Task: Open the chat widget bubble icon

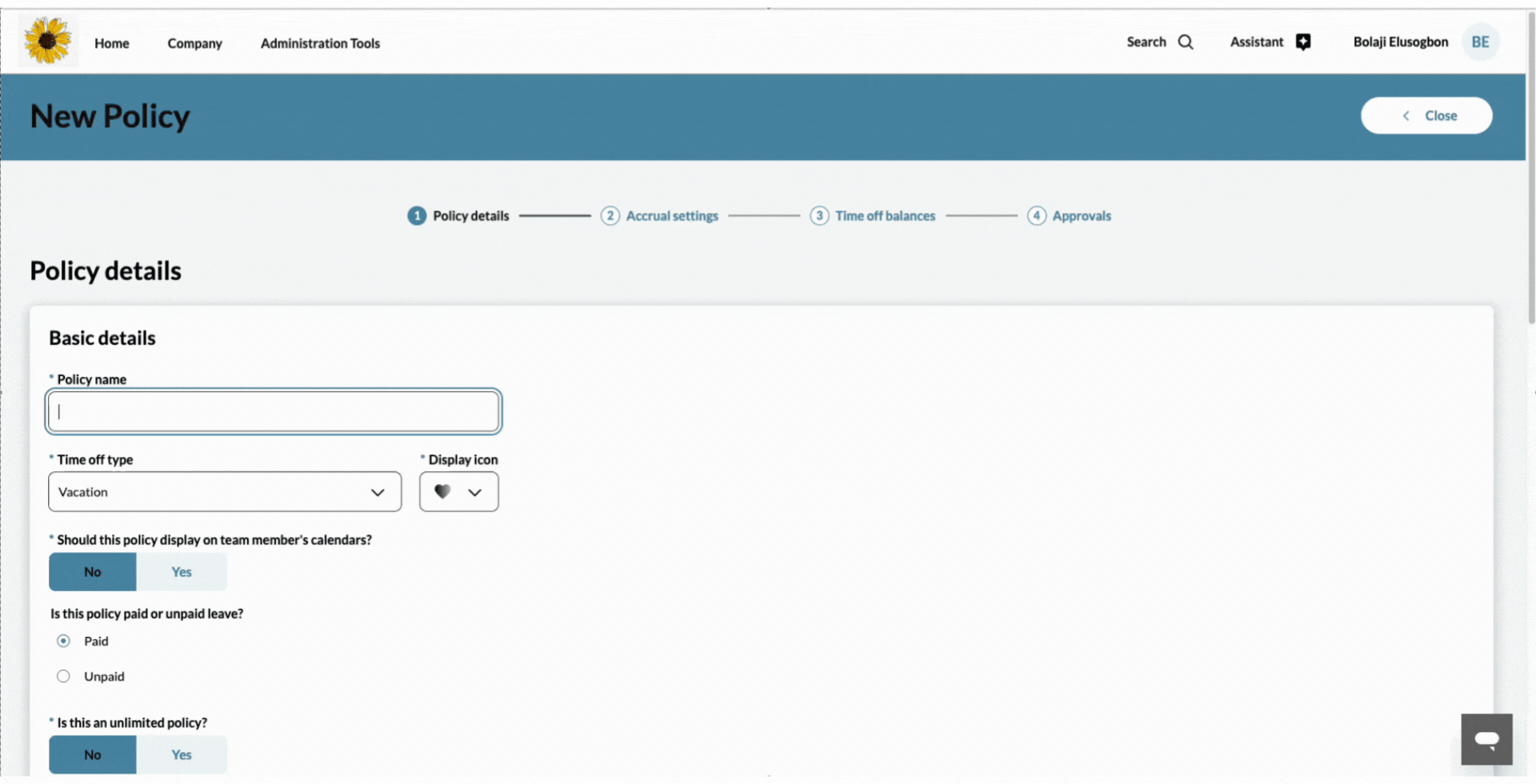Action: click(1486, 739)
